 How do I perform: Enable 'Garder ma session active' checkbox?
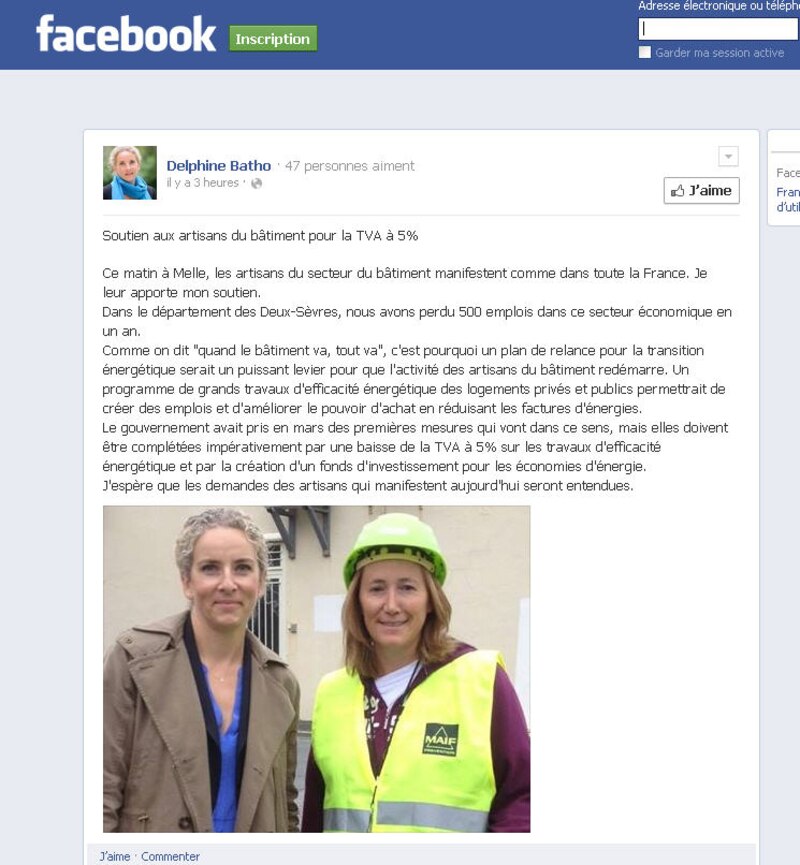click(644, 52)
